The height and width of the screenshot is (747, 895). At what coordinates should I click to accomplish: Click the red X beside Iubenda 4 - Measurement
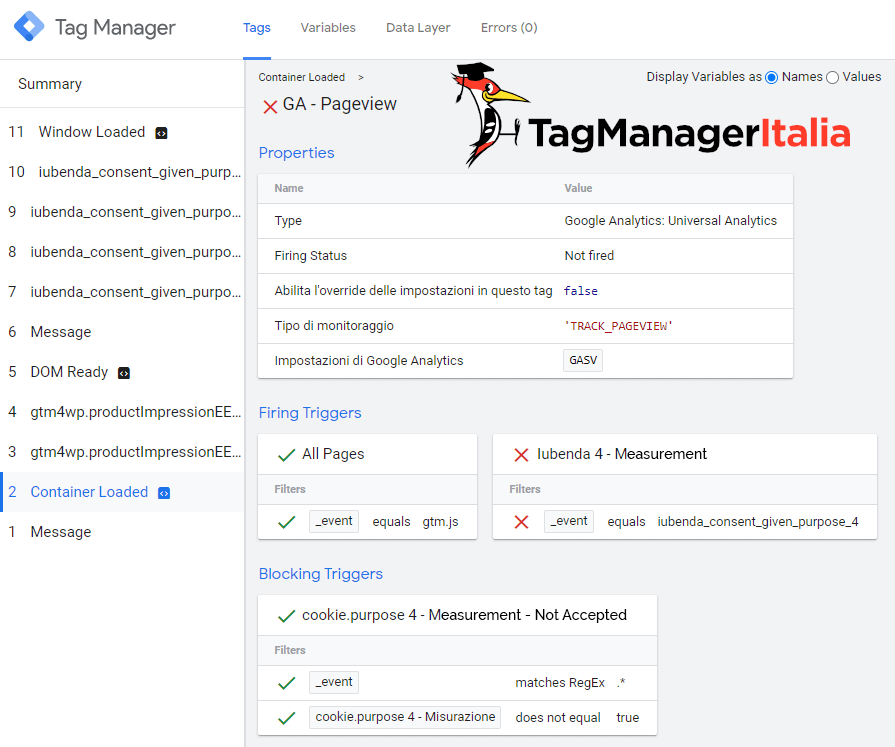click(x=521, y=455)
